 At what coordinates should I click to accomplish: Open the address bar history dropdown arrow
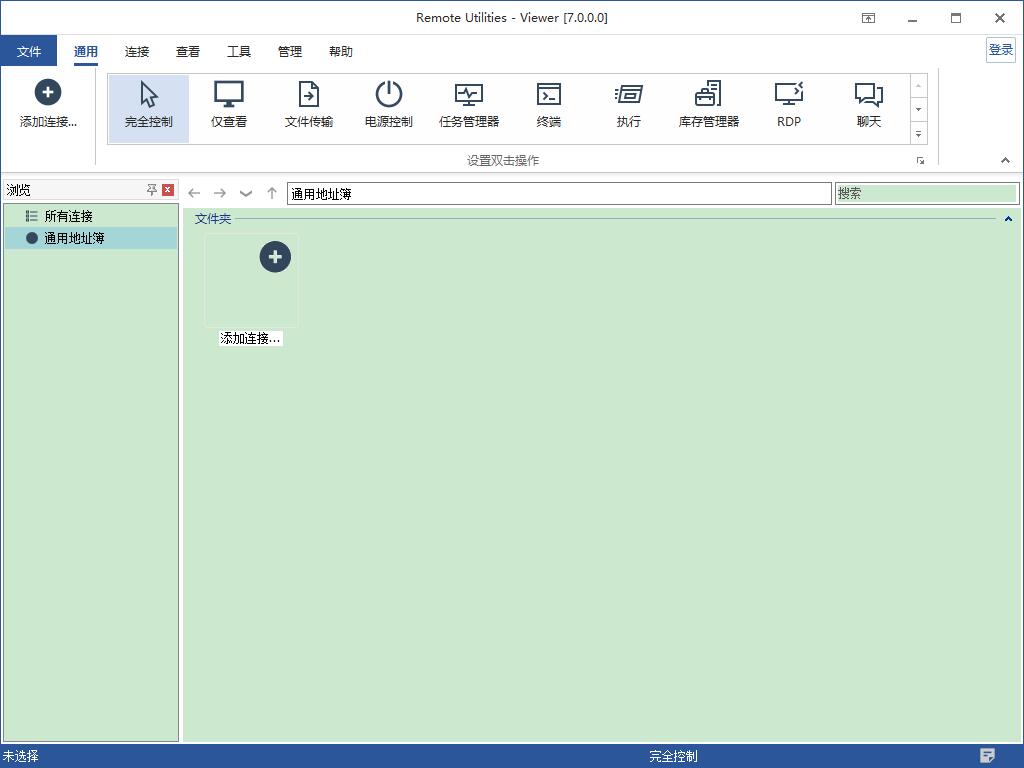click(x=245, y=193)
